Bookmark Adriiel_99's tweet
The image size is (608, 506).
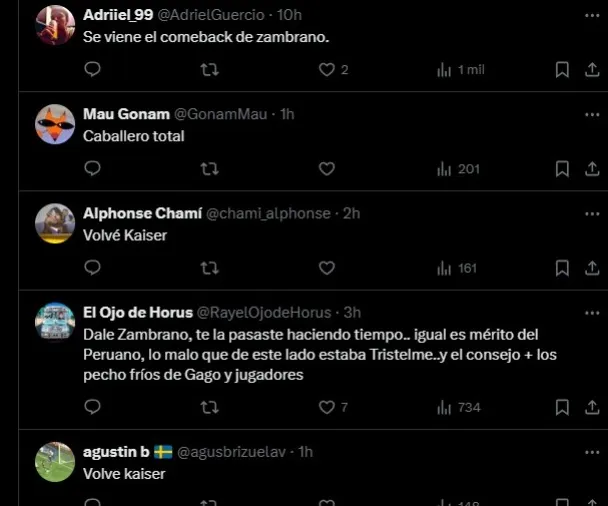pos(563,70)
